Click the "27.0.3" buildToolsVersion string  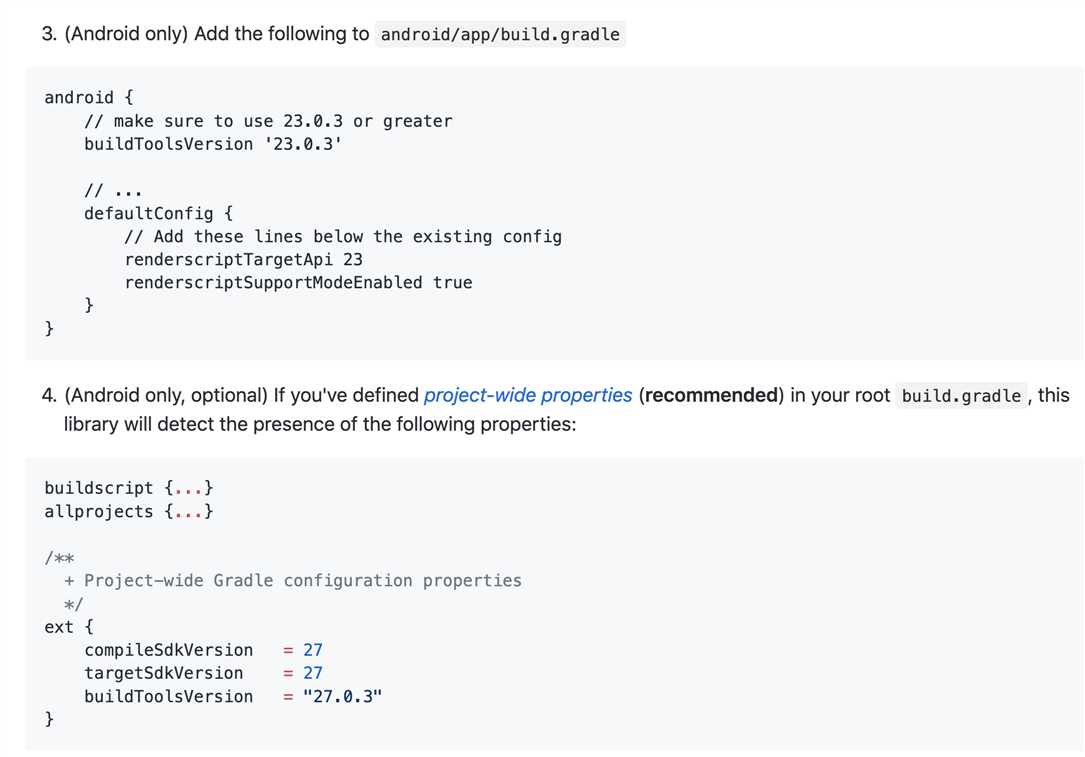pyautogui.click(x=343, y=696)
